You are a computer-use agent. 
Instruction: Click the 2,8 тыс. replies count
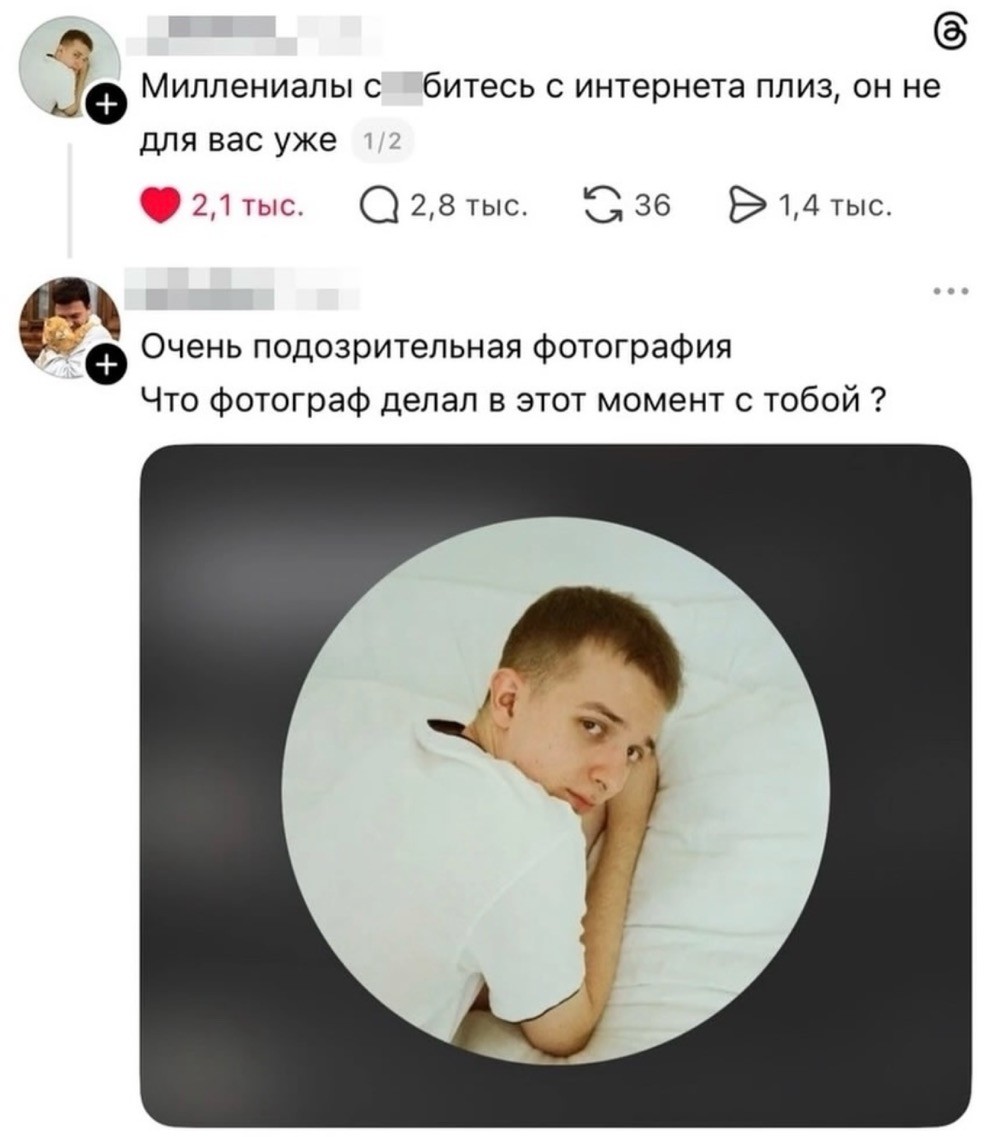[469, 206]
